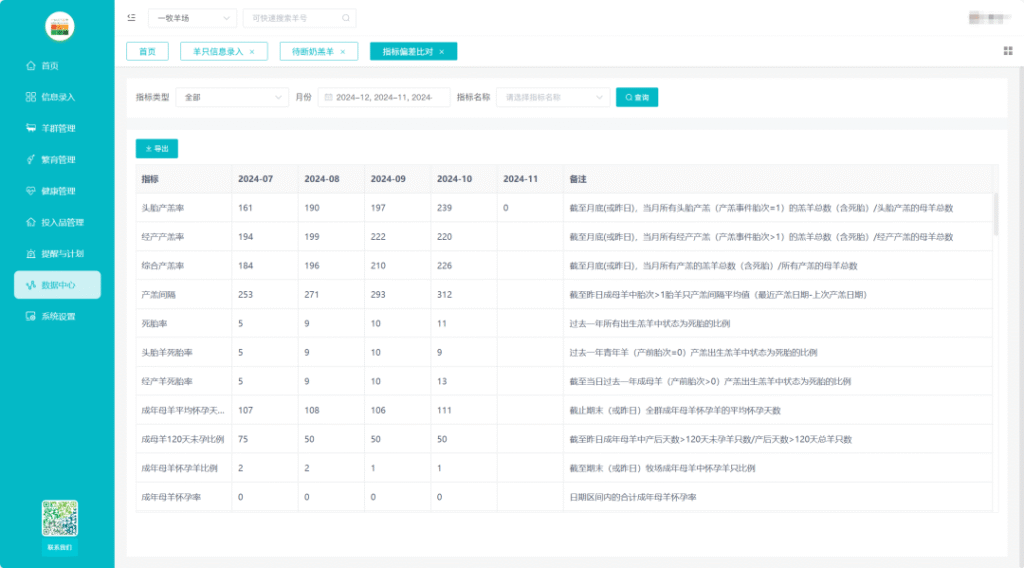Open the 一牧羊场 farm dropdown
Viewport: 1024px width, 568px height.
[193, 18]
